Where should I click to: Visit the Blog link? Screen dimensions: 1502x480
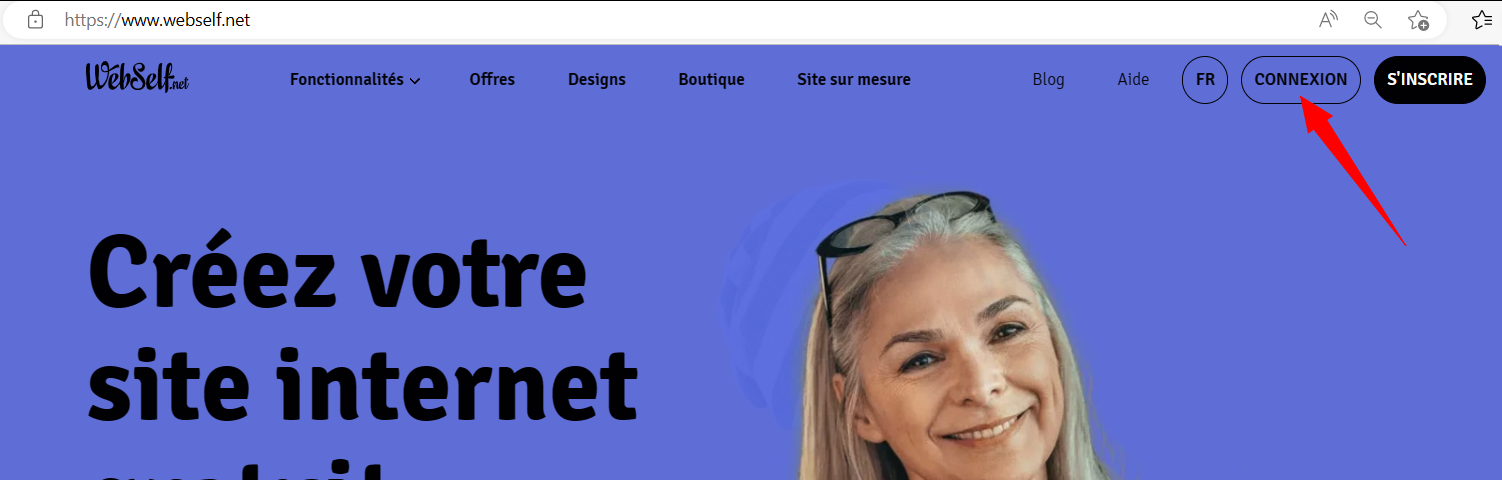coord(1048,79)
